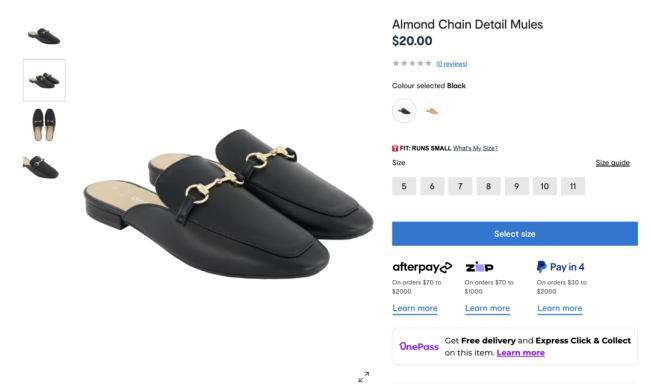This screenshot has height=386, width=650.
Task: Click the Select size button
Action: pos(515,234)
